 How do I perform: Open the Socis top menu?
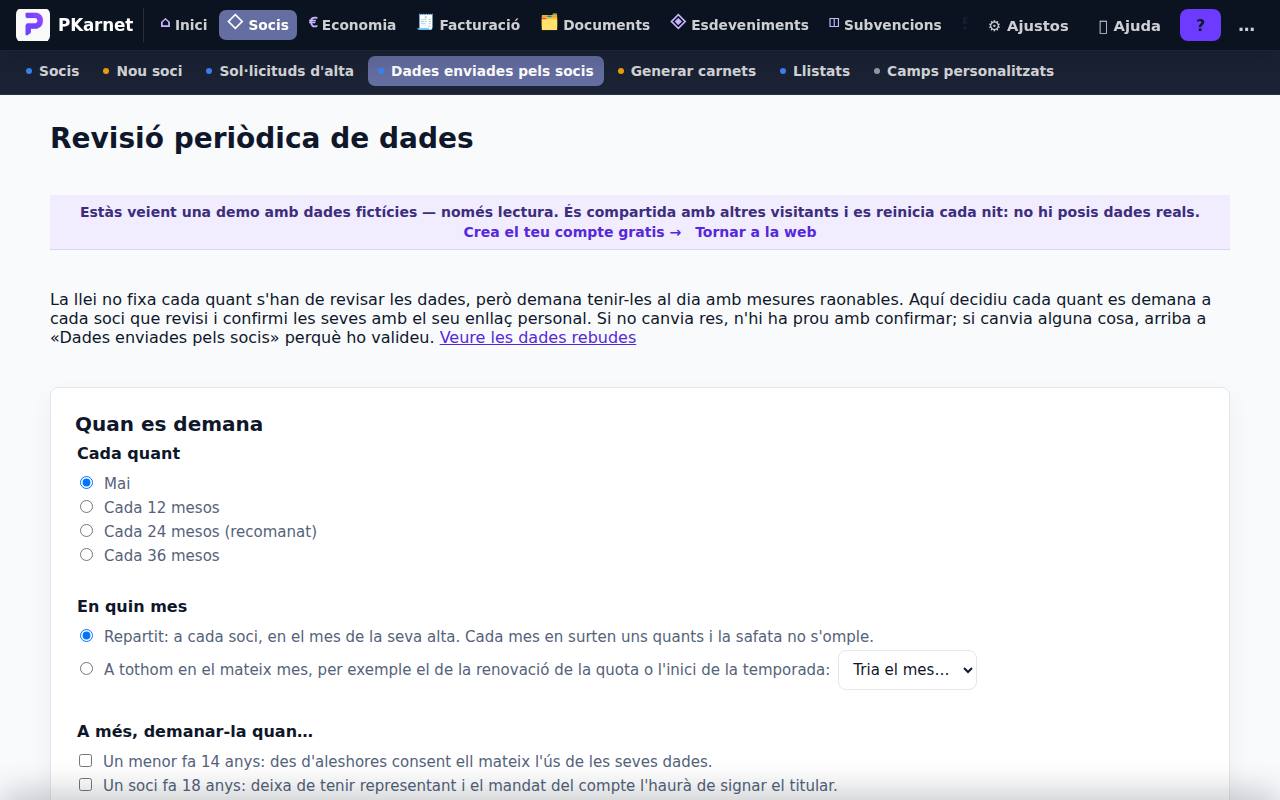pyautogui.click(x=258, y=25)
